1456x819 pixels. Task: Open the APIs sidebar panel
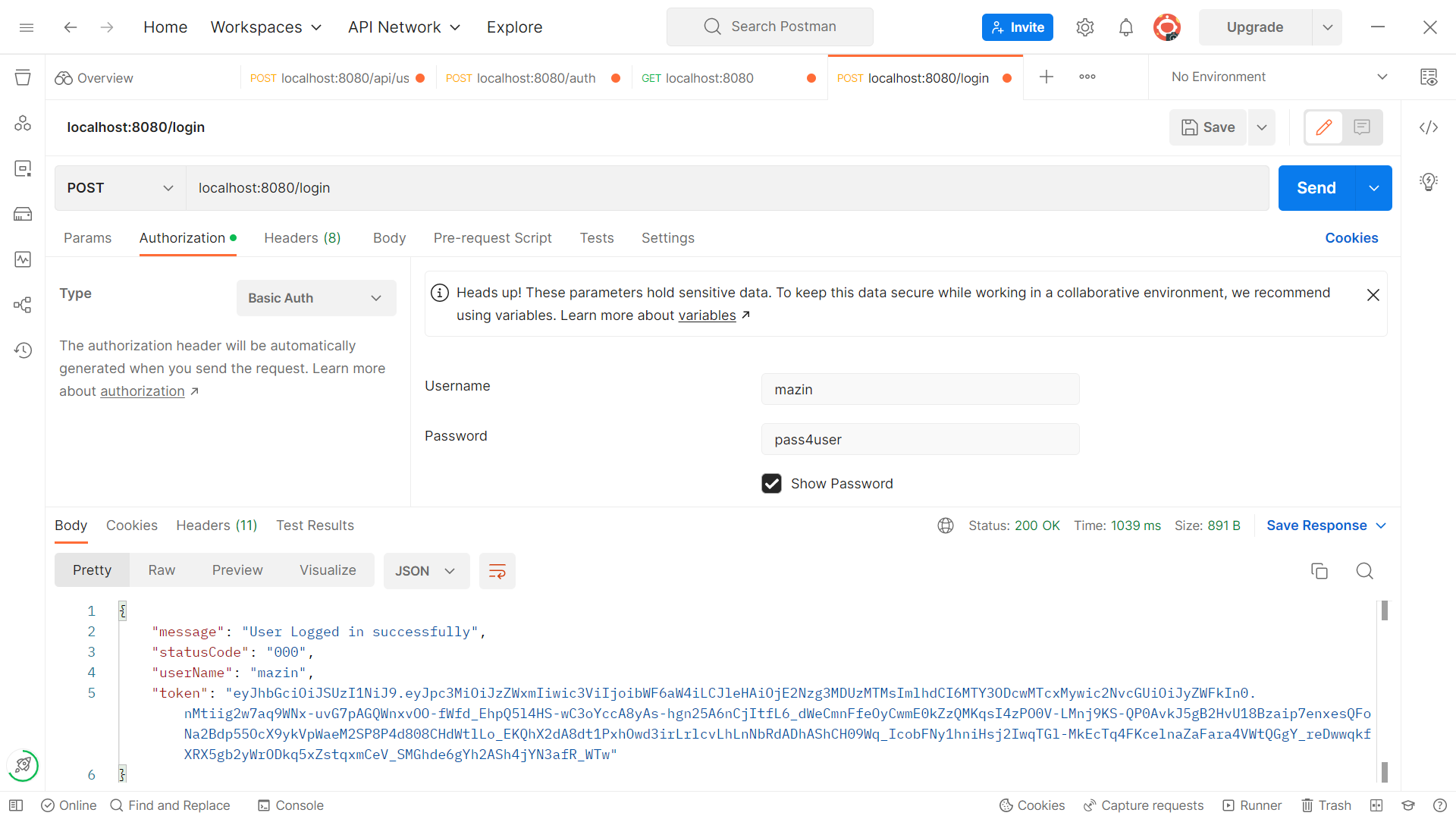click(x=23, y=122)
